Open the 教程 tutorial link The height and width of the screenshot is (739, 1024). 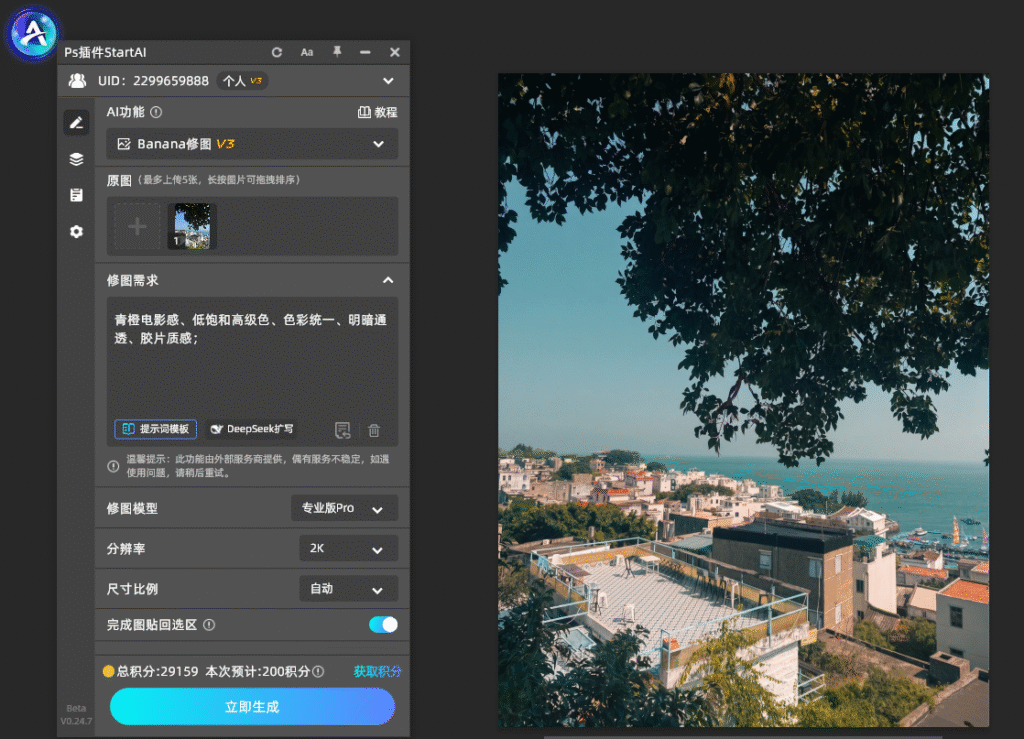[x=377, y=112]
